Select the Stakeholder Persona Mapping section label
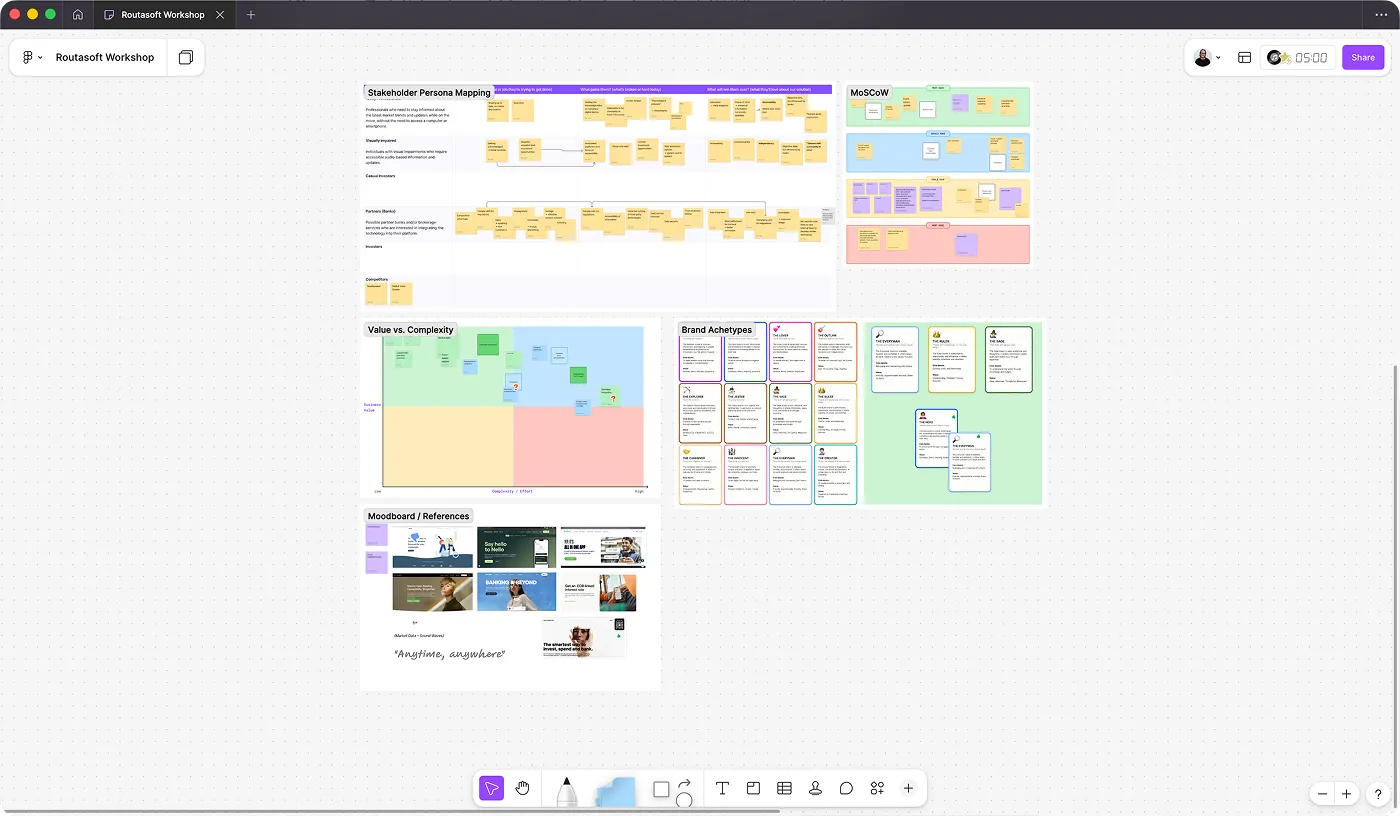Viewport: 1400px width, 816px height. [429, 93]
